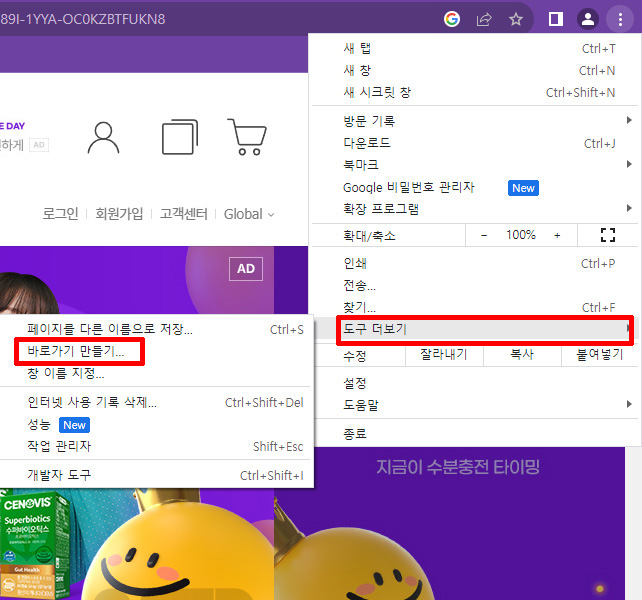642x600 pixels.
Task: Select 창 이름 지정... item
Action: coord(156,373)
